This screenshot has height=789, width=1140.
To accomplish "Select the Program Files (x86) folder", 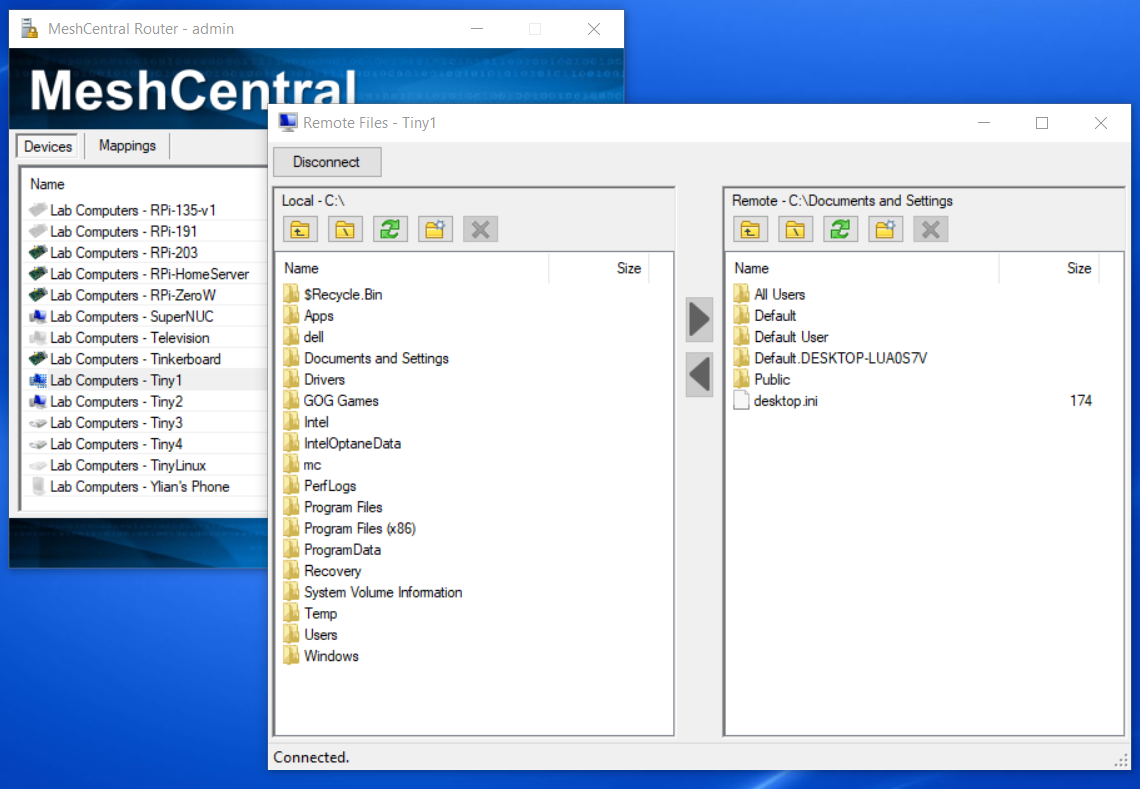I will pyautogui.click(x=350, y=529).
